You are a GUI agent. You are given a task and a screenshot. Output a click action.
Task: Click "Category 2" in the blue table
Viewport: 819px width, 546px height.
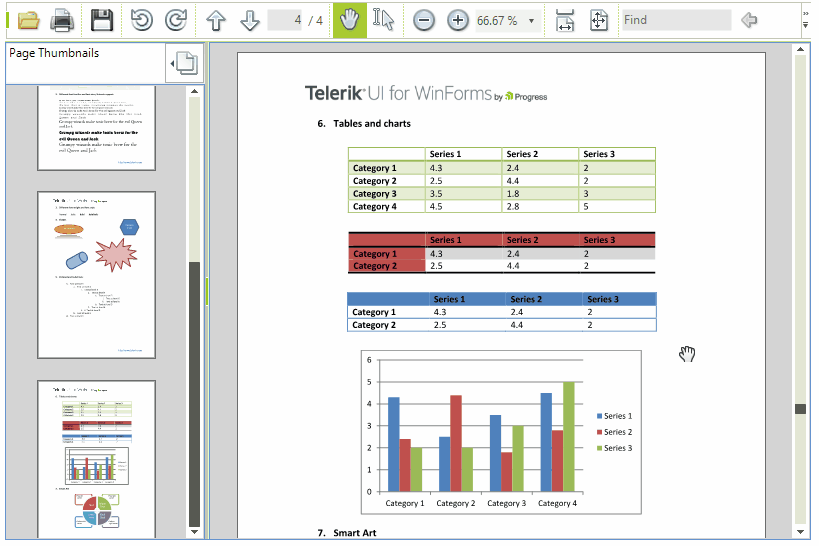pyautogui.click(x=374, y=325)
